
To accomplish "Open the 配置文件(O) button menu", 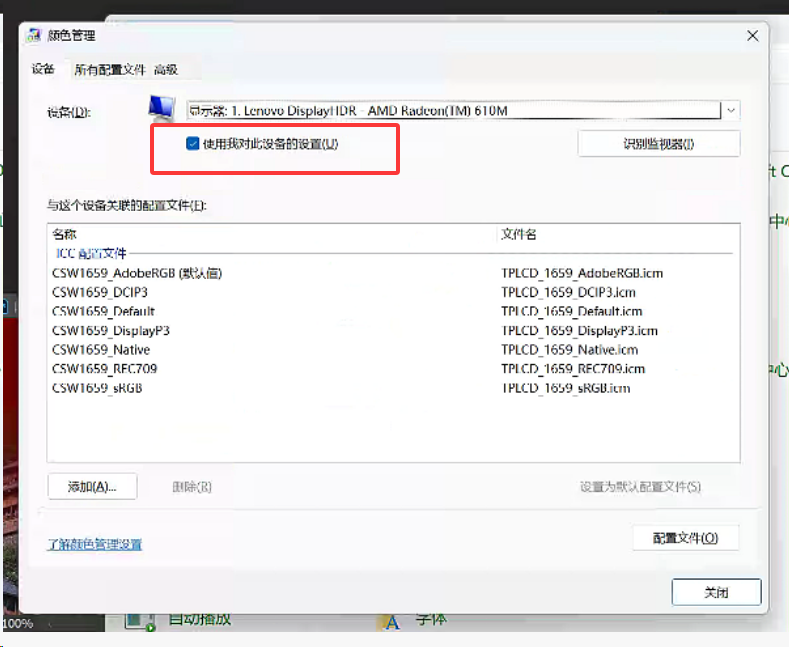I will point(685,538).
